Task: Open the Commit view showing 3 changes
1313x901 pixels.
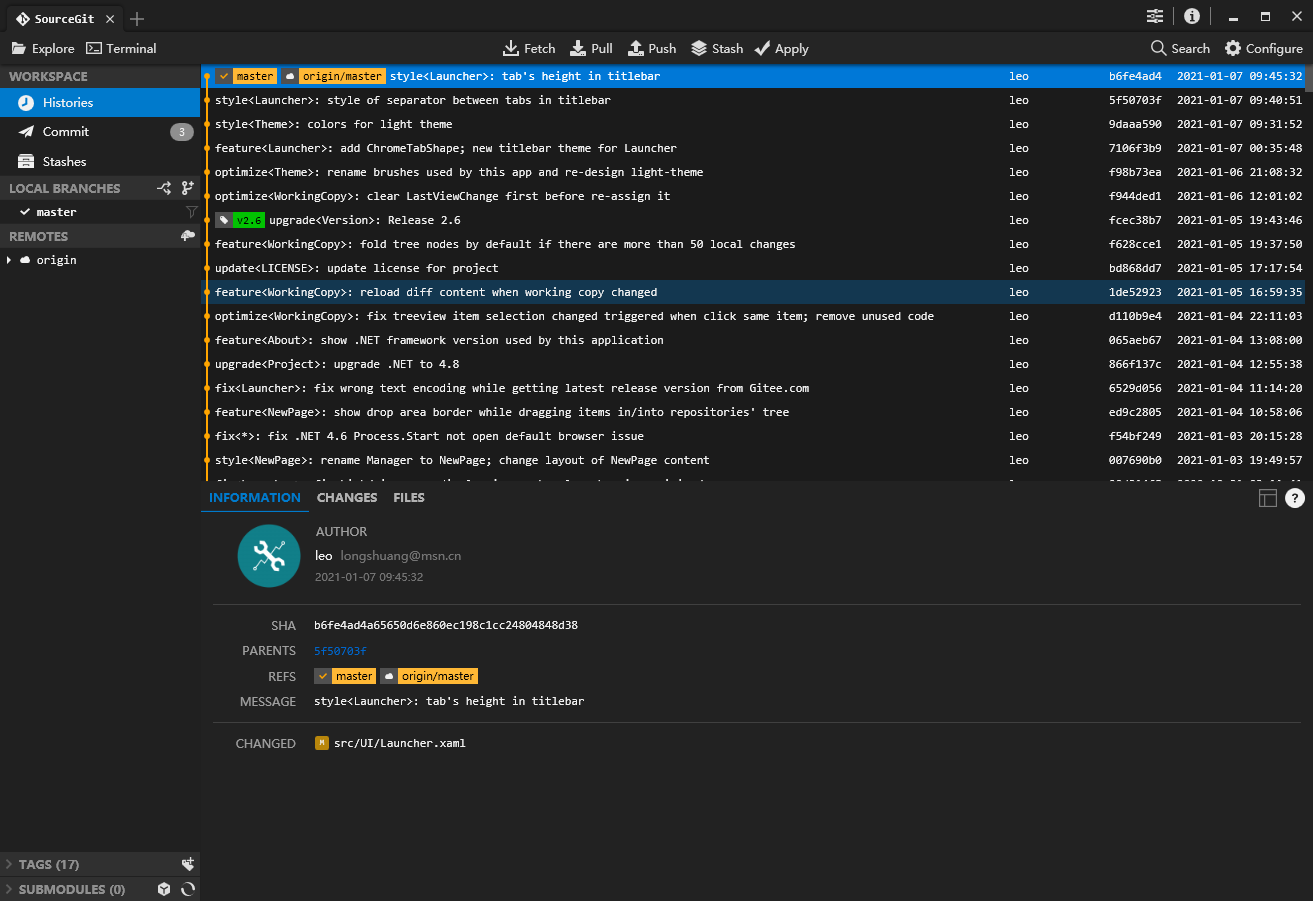Action: click(63, 131)
